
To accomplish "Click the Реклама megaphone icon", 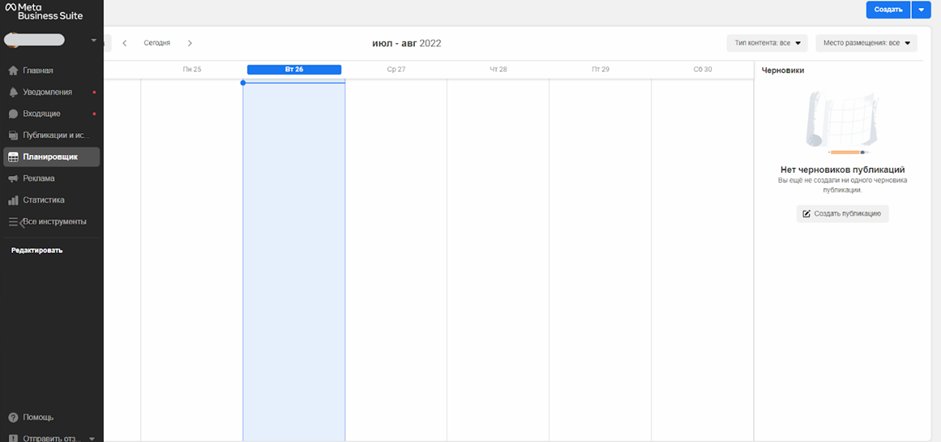I will (x=13, y=179).
